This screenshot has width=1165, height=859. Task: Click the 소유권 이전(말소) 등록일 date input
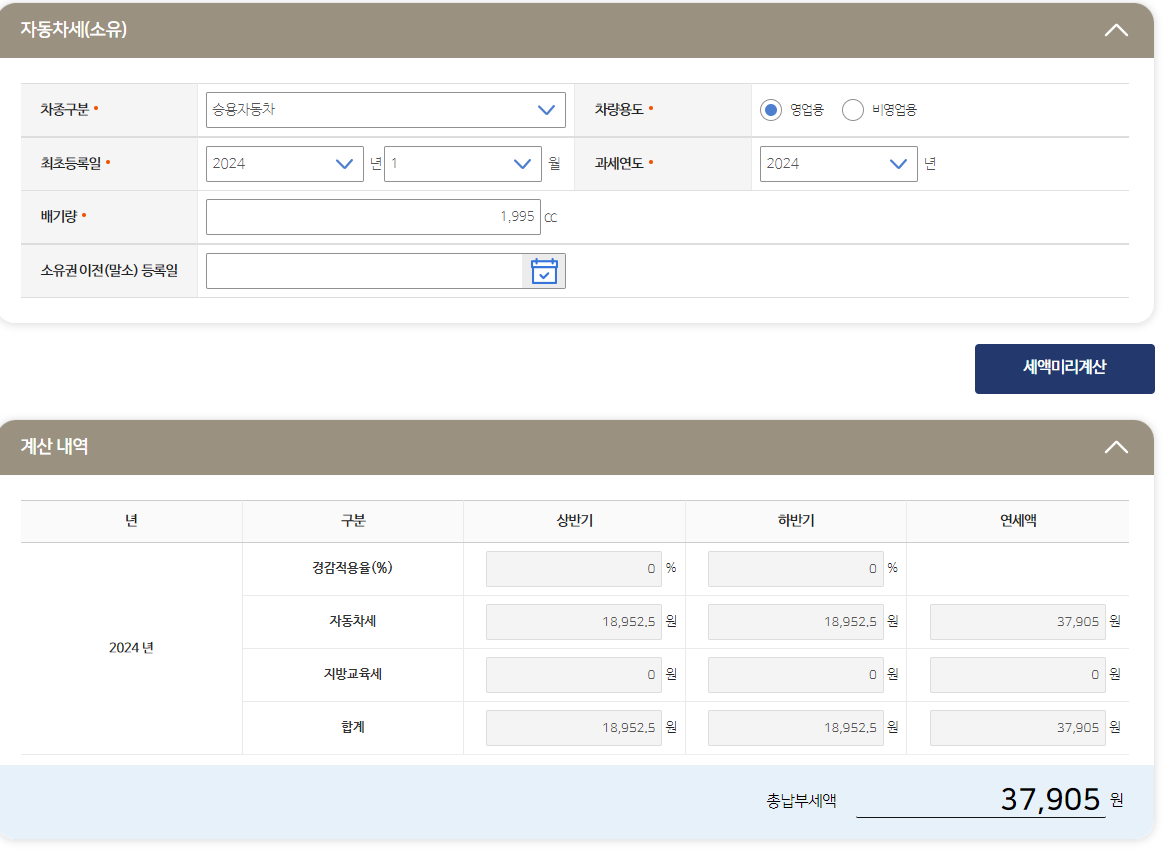pyautogui.click(x=364, y=271)
